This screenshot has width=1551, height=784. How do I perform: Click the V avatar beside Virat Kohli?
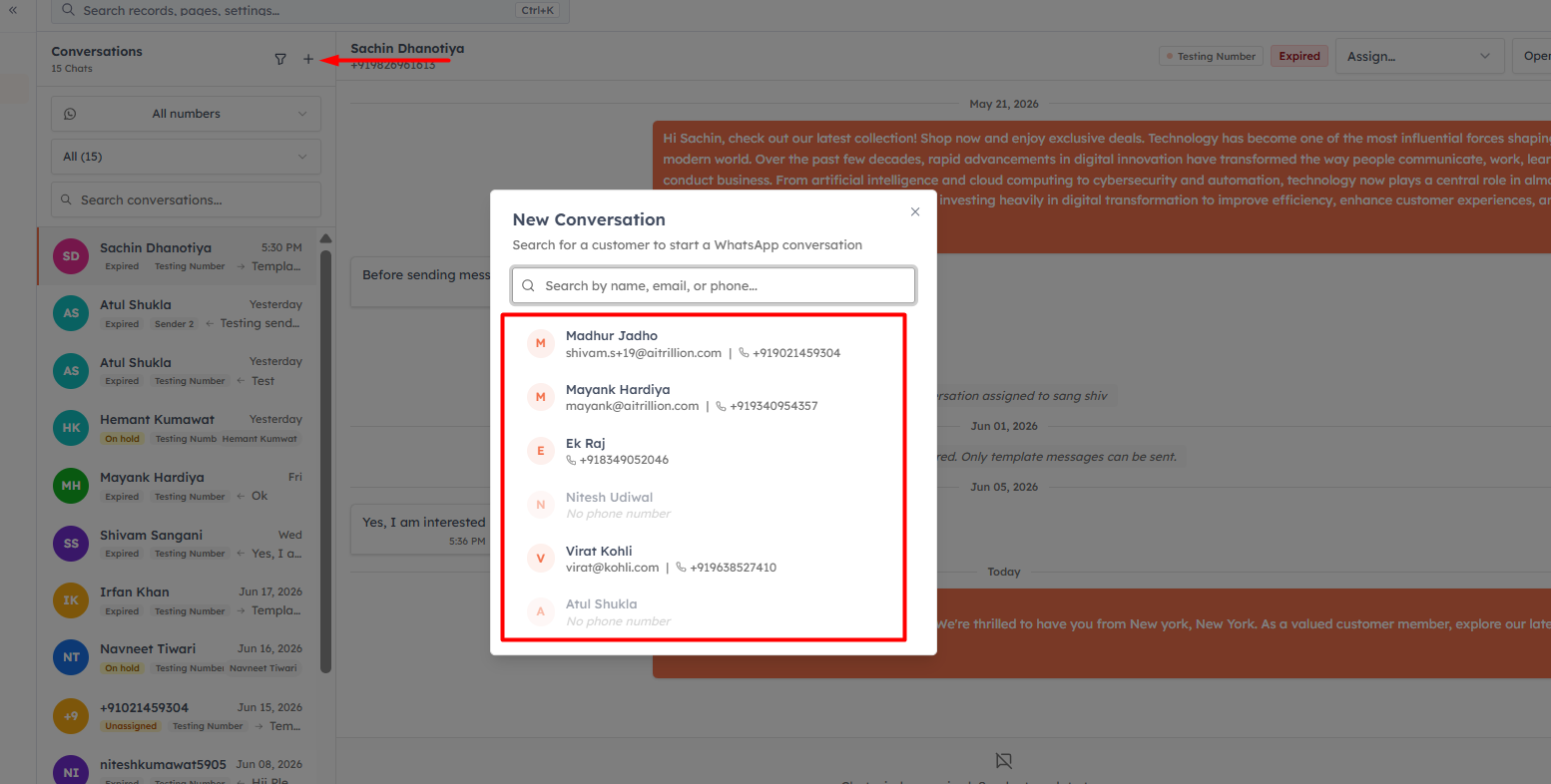tap(541, 559)
